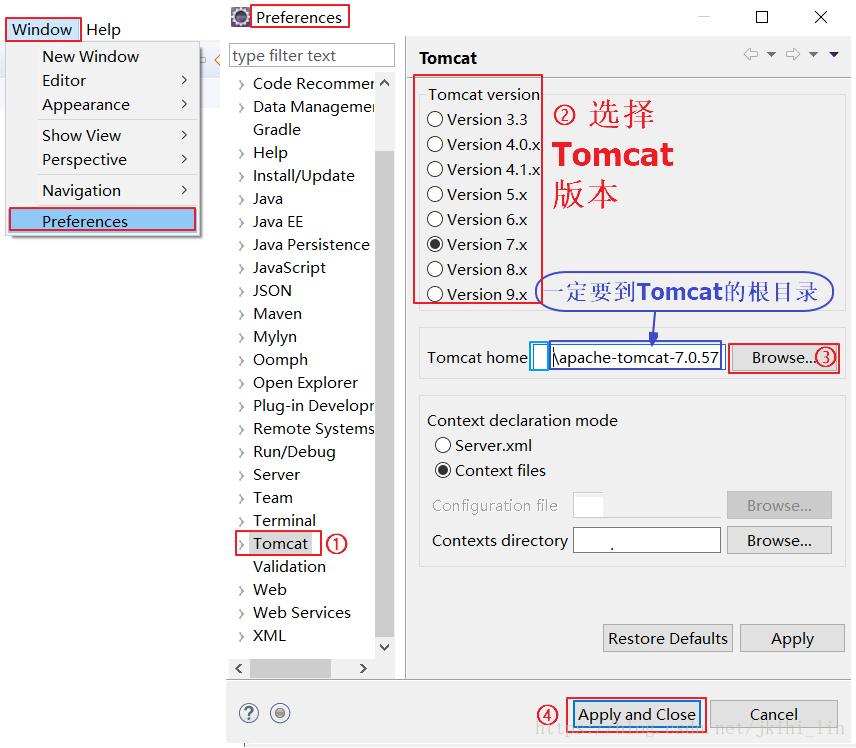Image resolution: width=856 pixels, height=748 pixels.
Task: Click the type filter text field
Action: (x=312, y=55)
